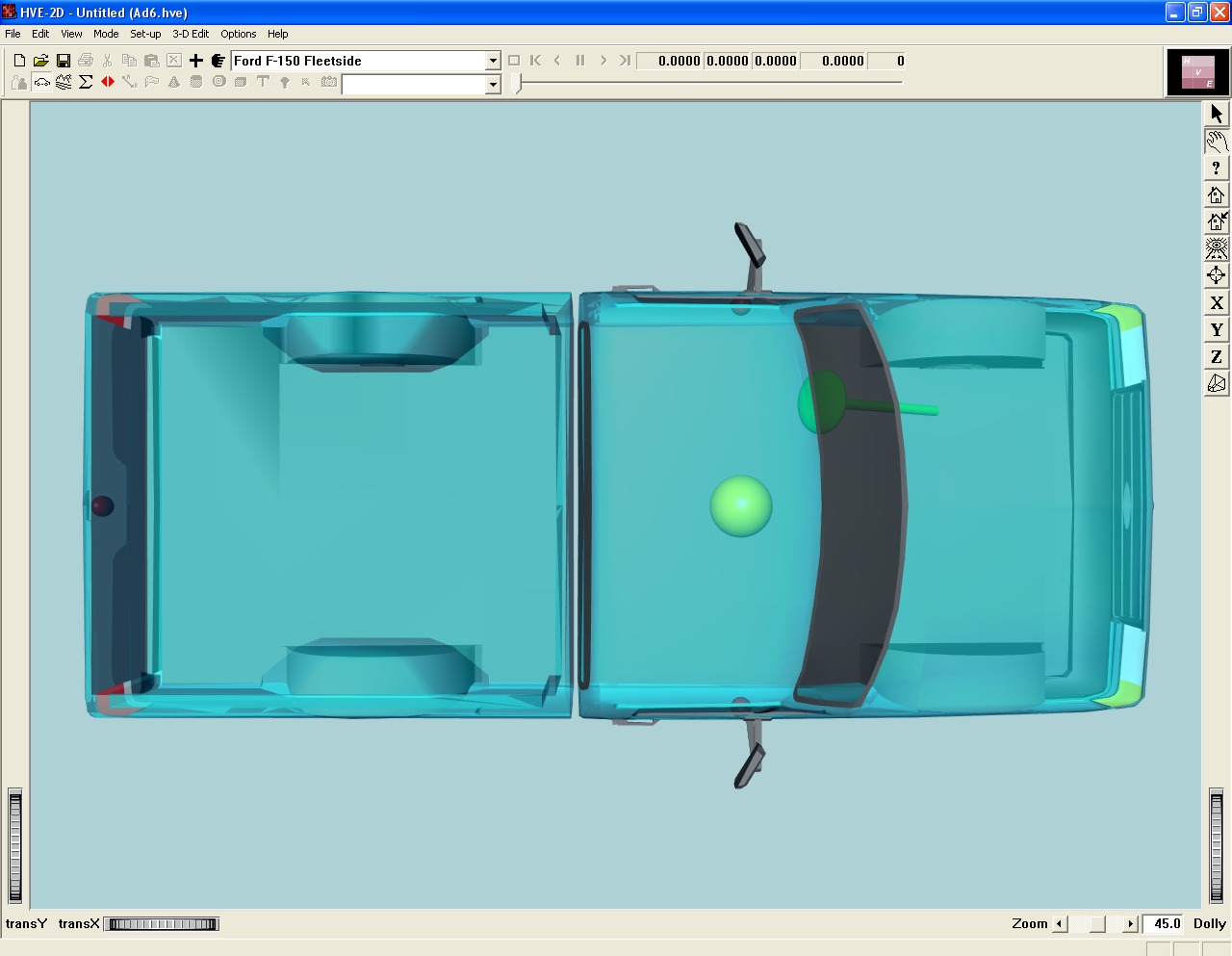This screenshot has height=956, width=1232.
Task: Align view to the Z axis
Action: [1217, 357]
